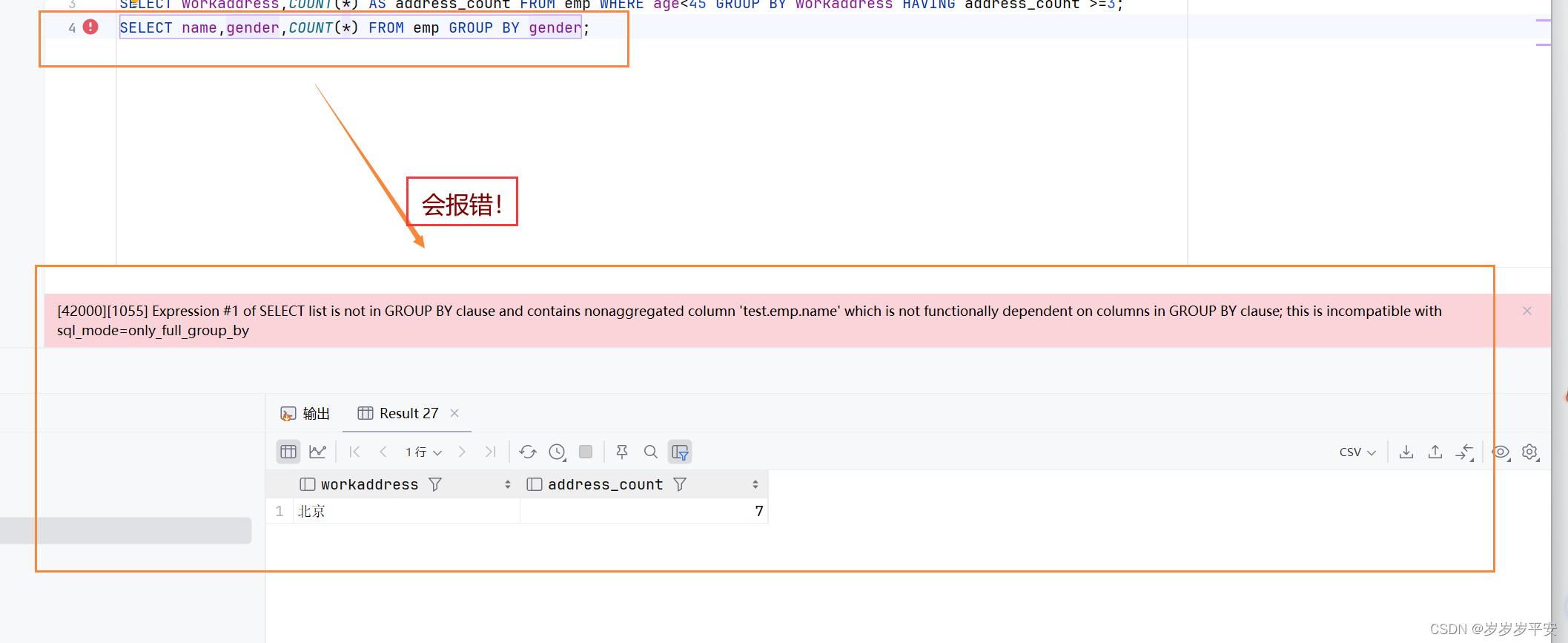Screen dimensions: 1568x643
Task: Go to first page of results
Action: tap(354, 452)
